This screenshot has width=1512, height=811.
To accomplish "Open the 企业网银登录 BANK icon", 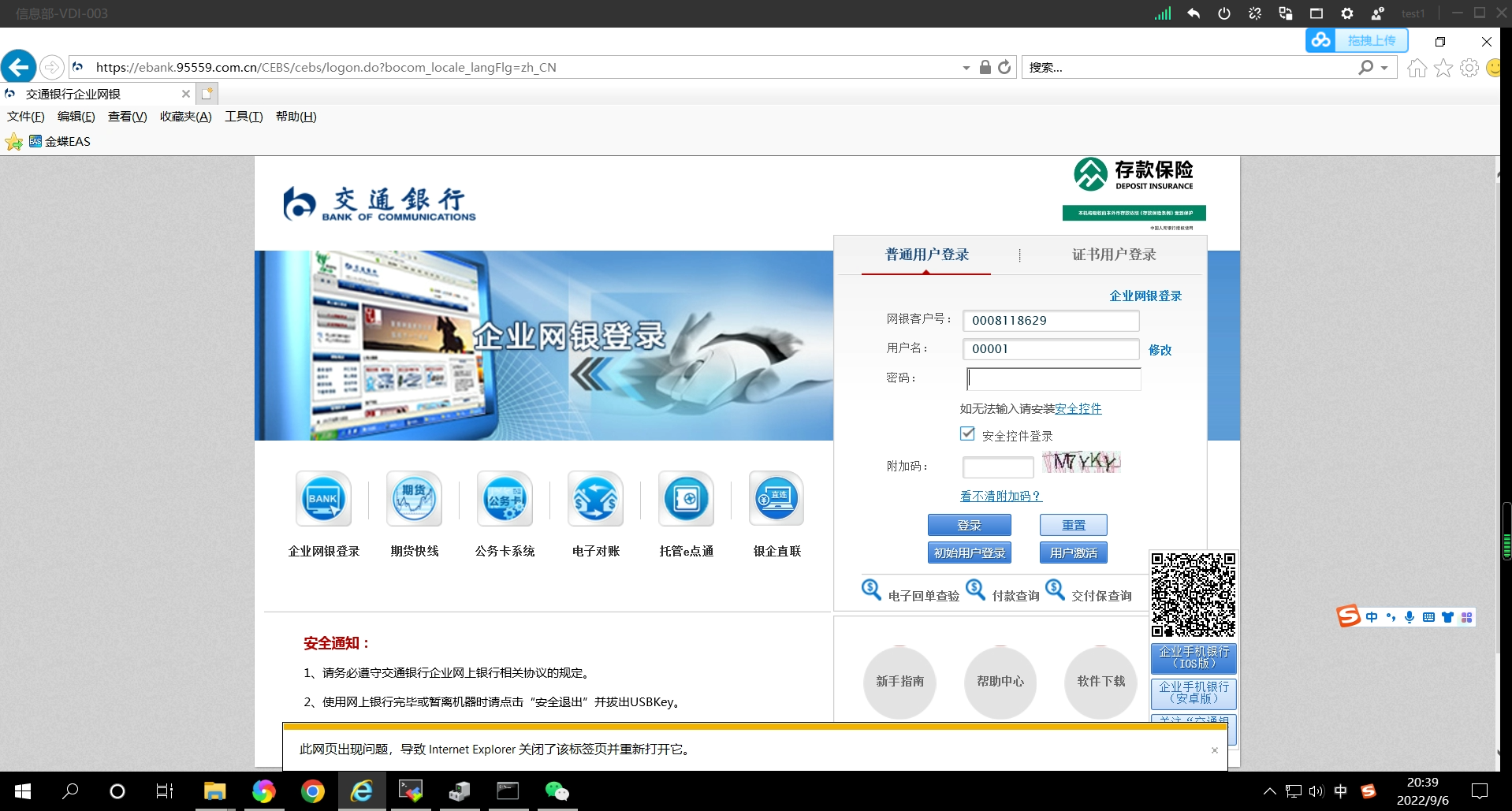I will click(x=323, y=499).
